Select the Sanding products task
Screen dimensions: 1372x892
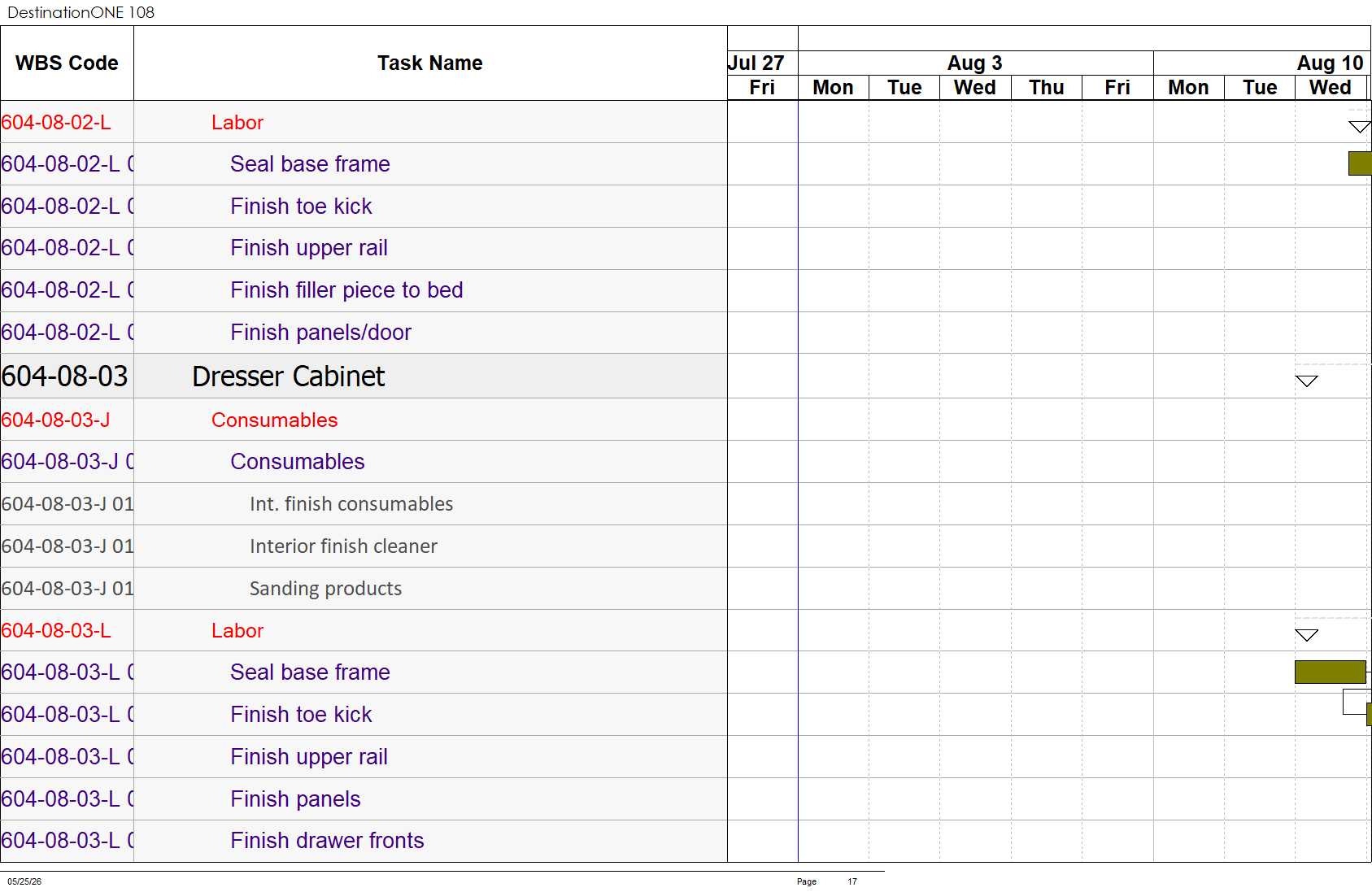pos(325,589)
